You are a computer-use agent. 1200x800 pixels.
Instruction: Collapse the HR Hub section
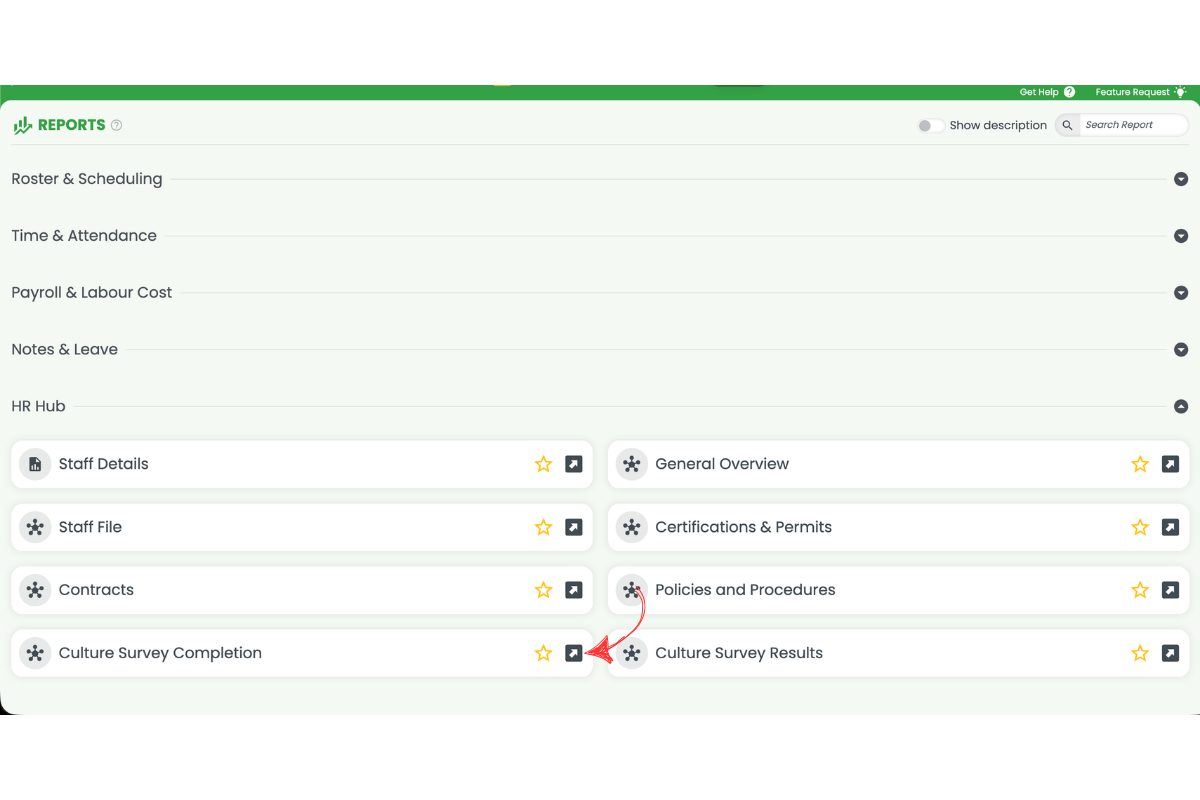[x=1181, y=406]
